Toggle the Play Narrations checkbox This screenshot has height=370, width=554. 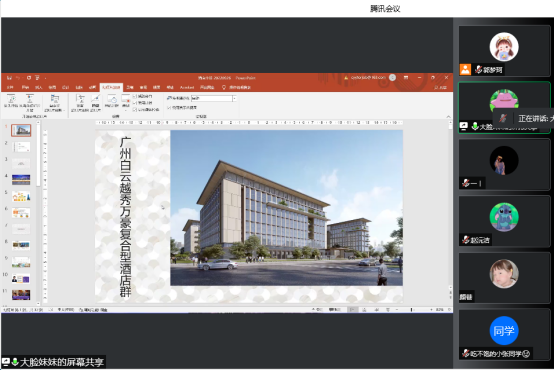134,96
